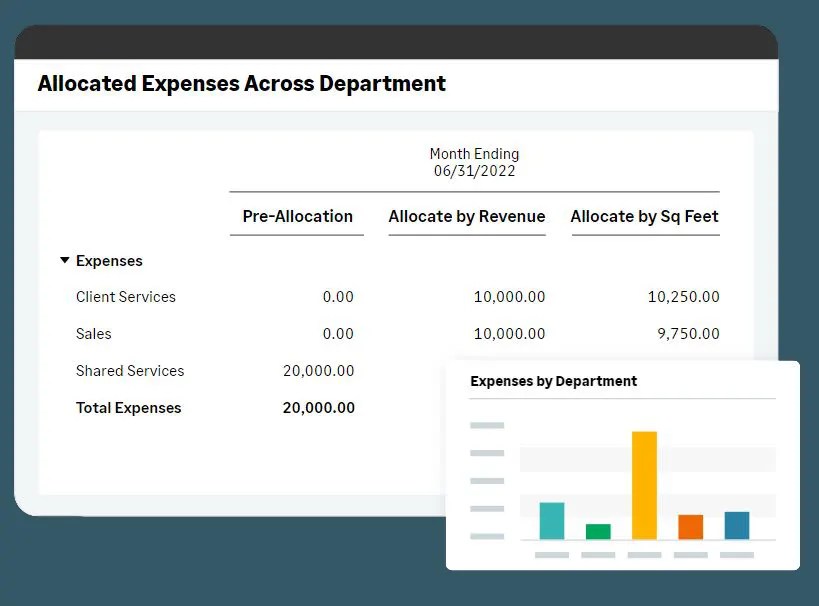The image size is (819, 606).
Task: Select the Pre-Allocation column header
Action: pos(297,217)
